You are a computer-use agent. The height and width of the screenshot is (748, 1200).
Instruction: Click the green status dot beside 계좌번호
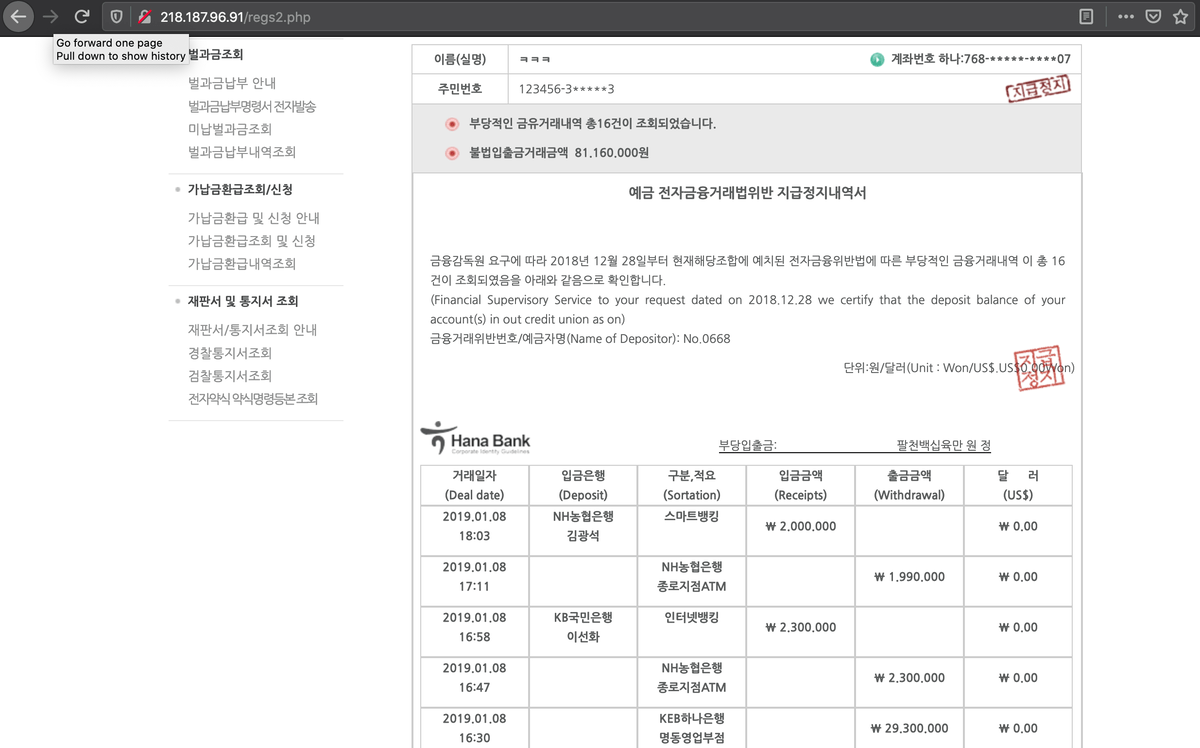[x=875, y=58]
